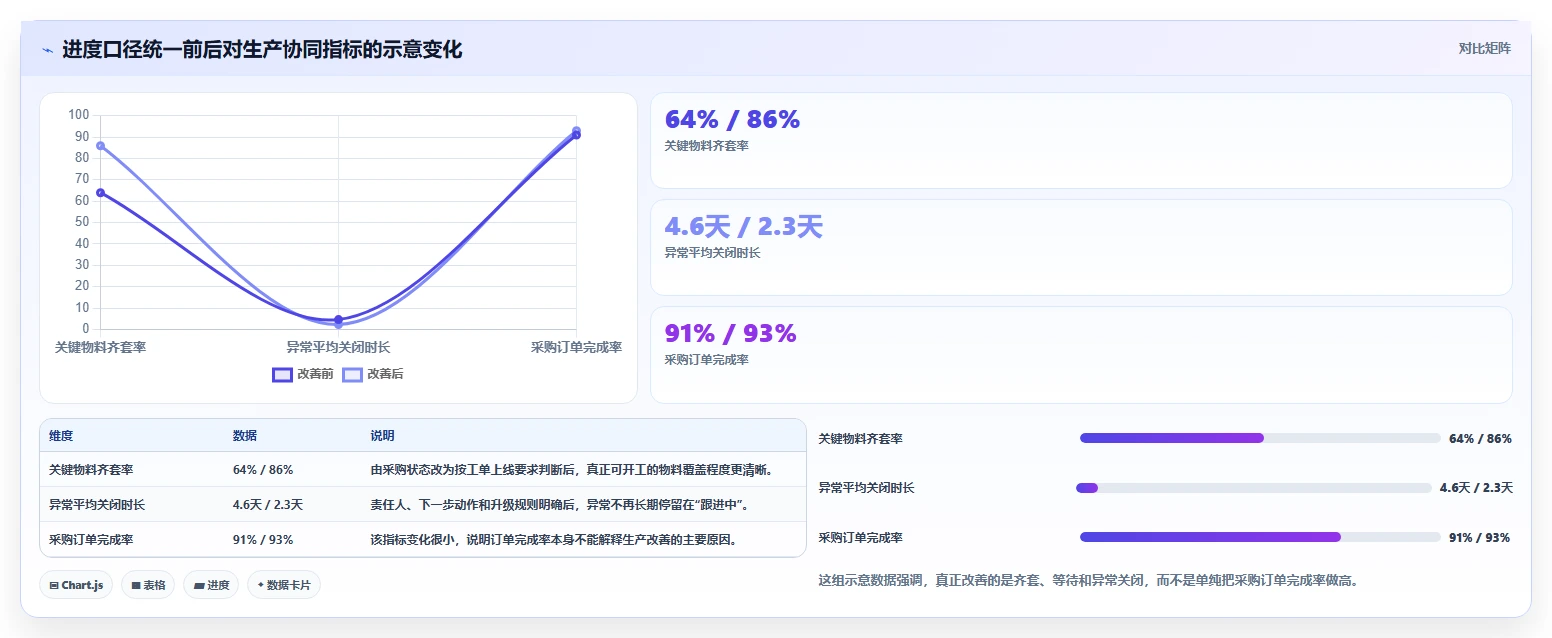Click the description starting 责任人、下一步动作
Viewport: 1552px width, 638px height.
(560, 504)
